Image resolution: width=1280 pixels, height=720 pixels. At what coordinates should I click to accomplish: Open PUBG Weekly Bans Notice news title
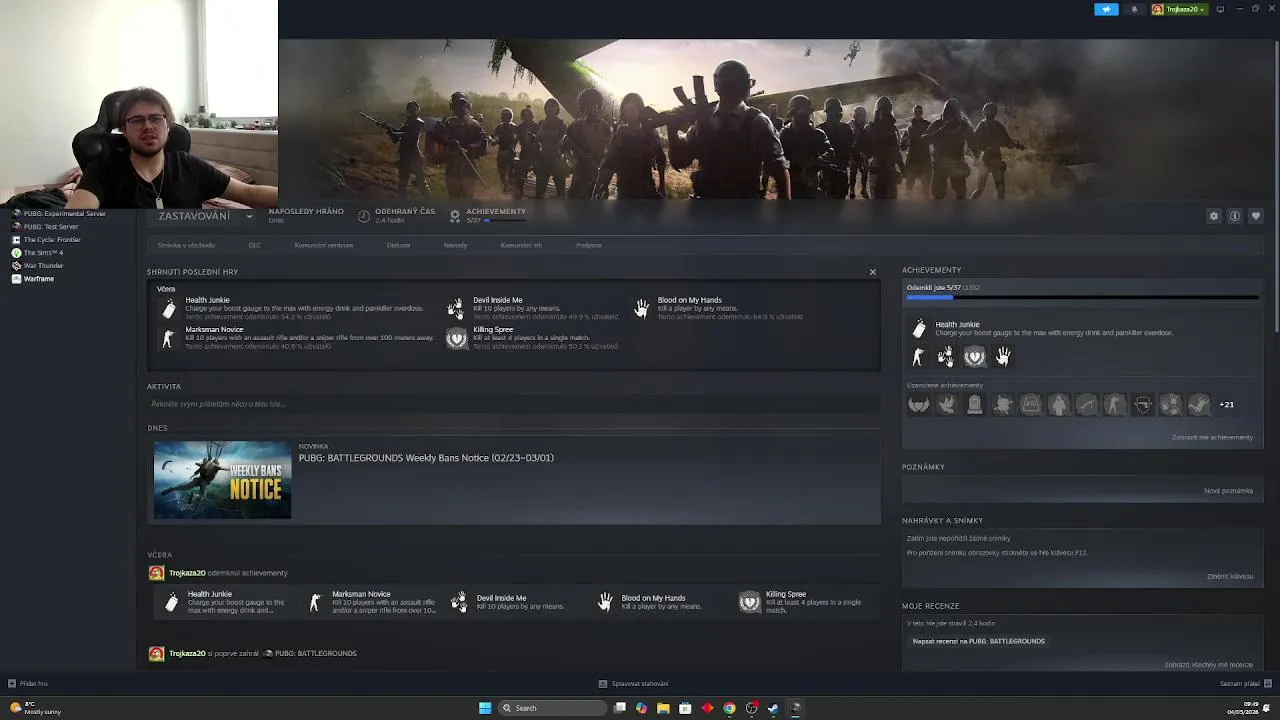point(426,458)
